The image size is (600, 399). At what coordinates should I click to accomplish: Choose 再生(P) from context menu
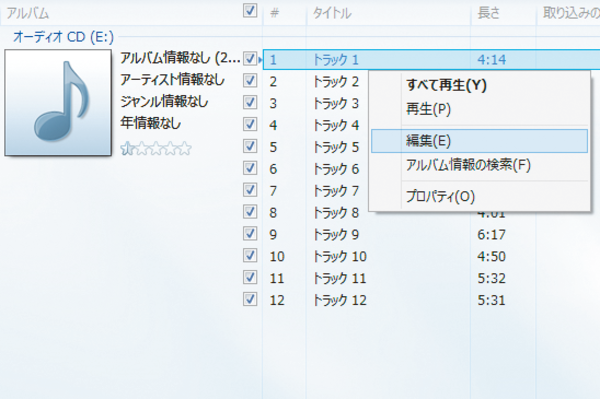479,109
